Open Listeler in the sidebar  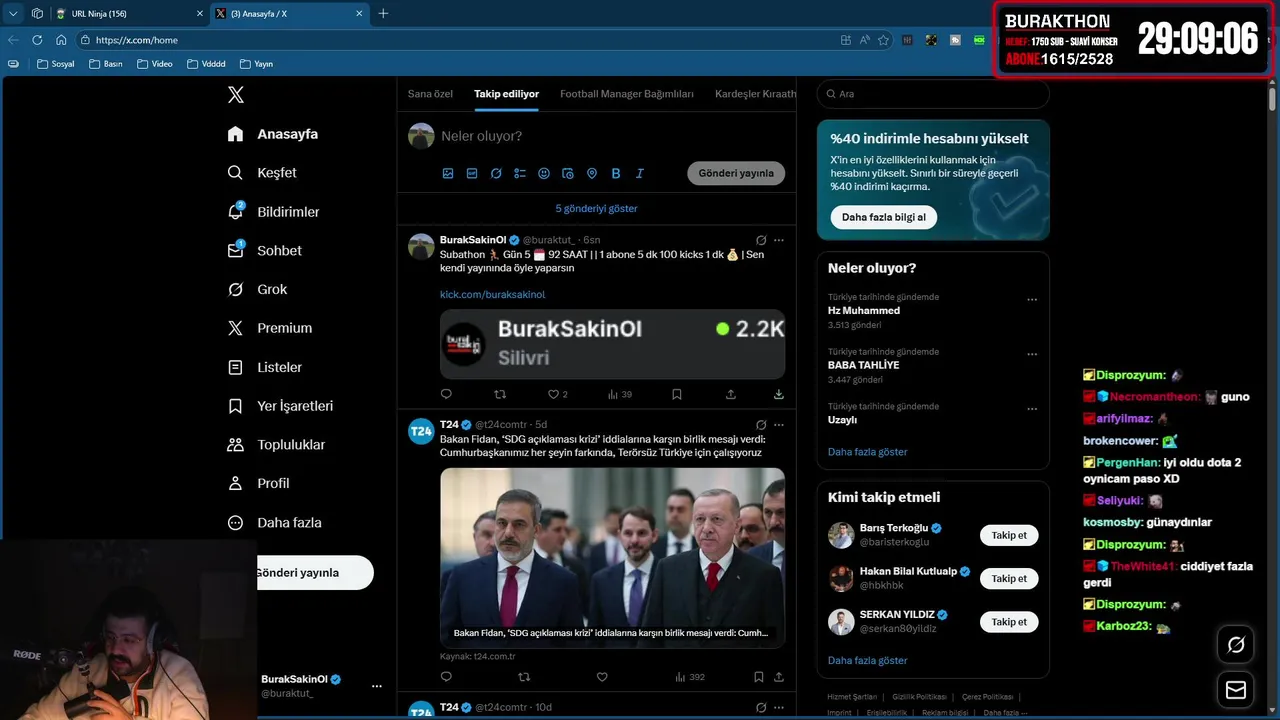pyautogui.click(x=264, y=367)
